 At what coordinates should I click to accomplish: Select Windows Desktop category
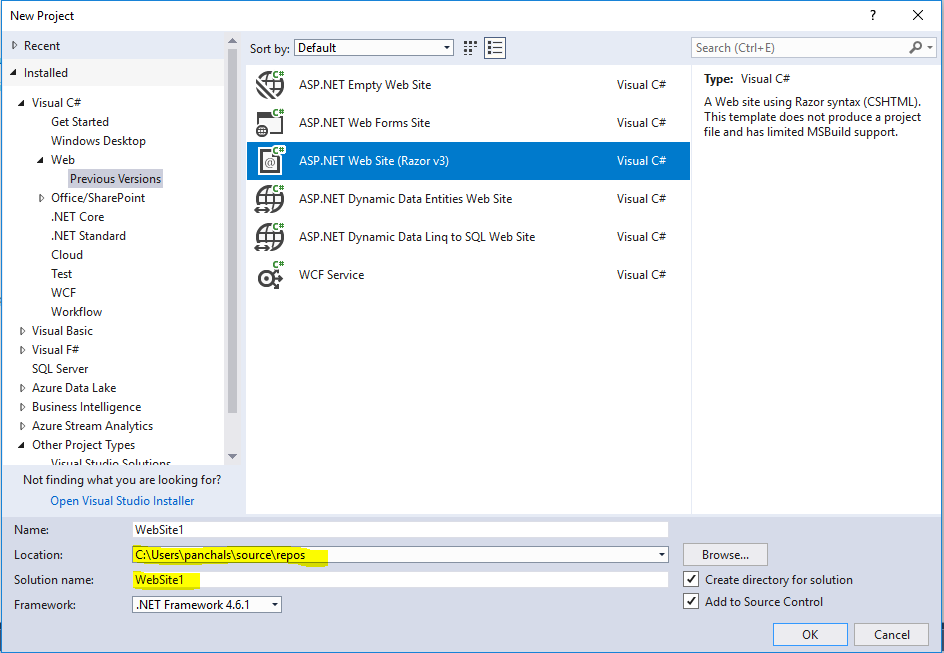pos(98,141)
